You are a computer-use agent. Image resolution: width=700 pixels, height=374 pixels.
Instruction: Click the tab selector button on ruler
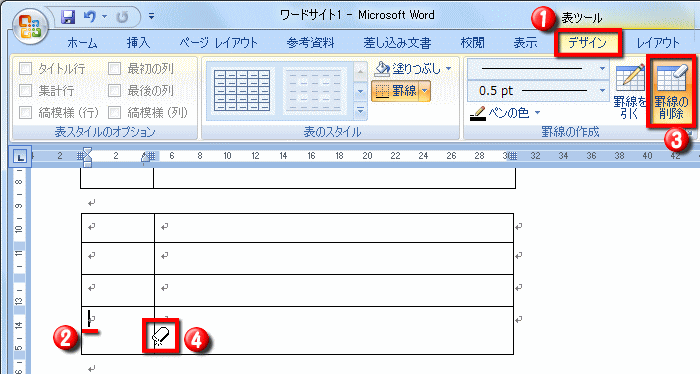(x=20, y=157)
